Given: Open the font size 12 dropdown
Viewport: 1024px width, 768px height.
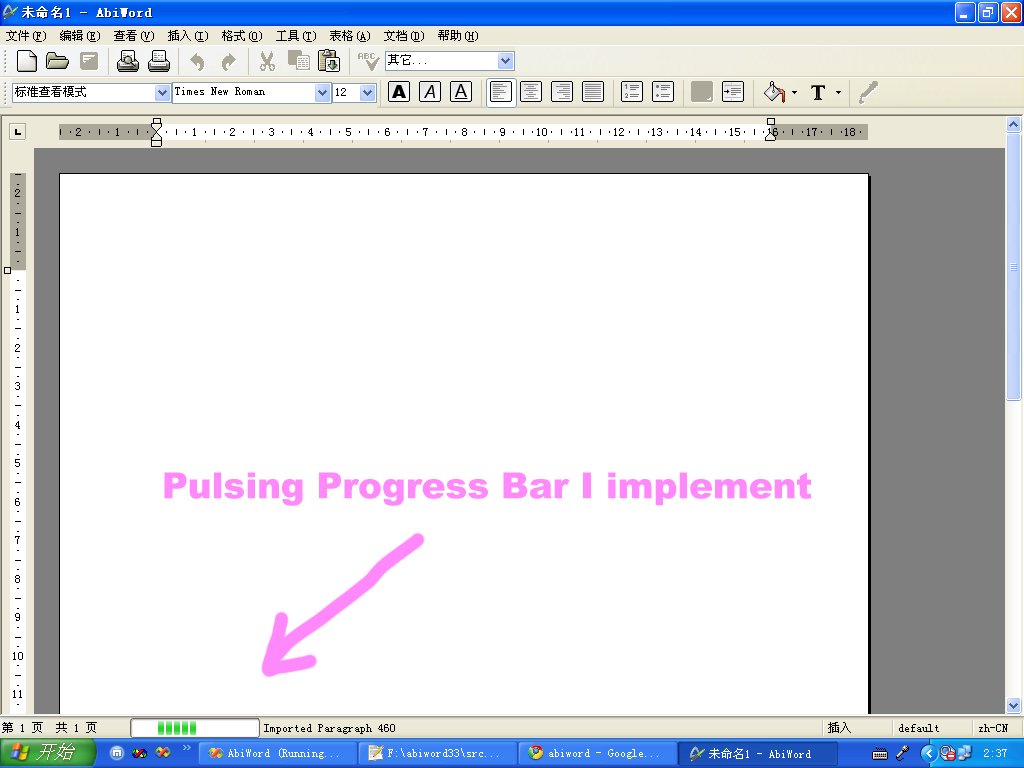Looking at the screenshot, I should pyautogui.click(x=367, y=92).
